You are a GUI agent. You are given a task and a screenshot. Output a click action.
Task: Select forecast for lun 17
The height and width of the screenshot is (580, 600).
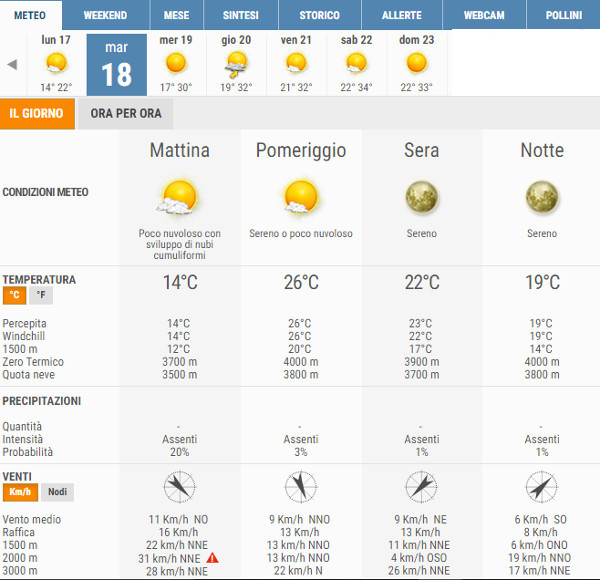56,64
